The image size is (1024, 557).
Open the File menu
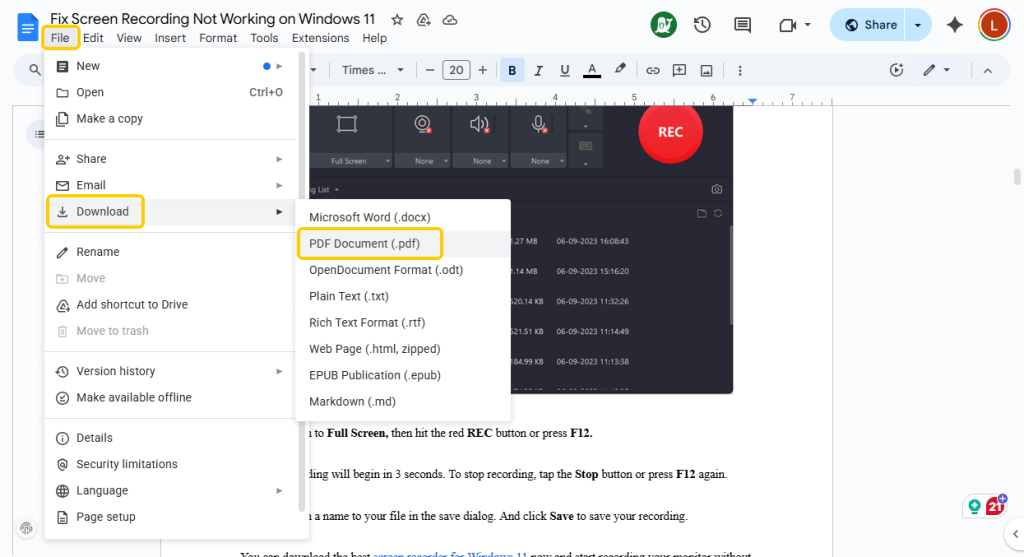[60, 38]
